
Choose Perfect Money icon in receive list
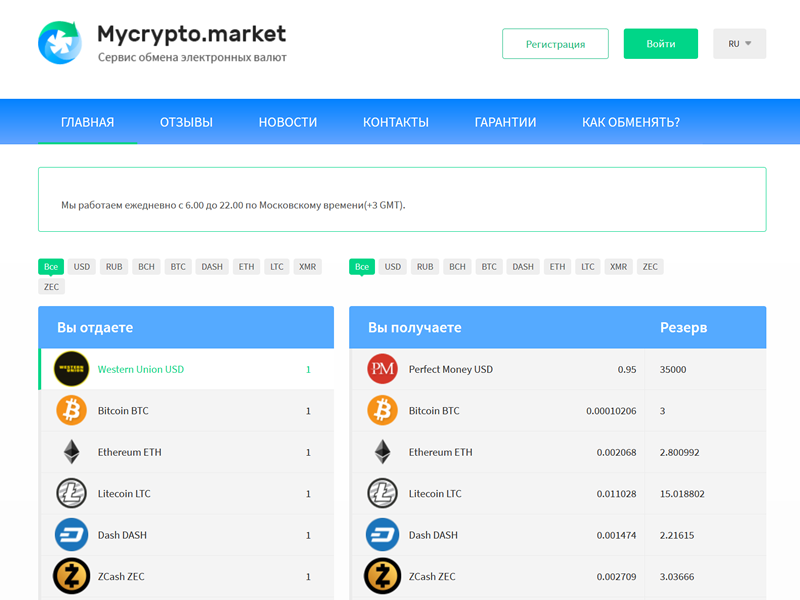383,369
